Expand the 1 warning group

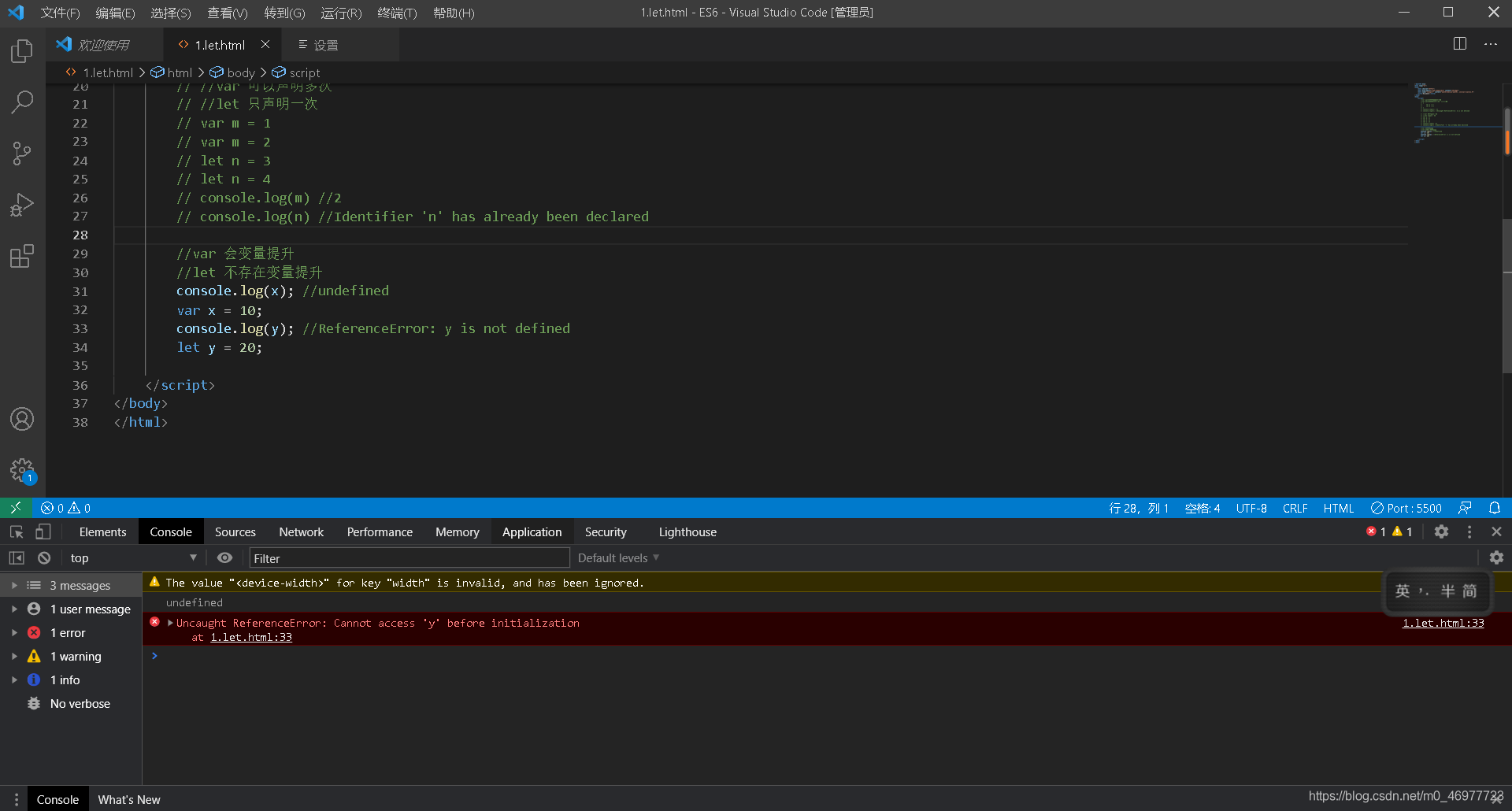[x=14, y=657]
